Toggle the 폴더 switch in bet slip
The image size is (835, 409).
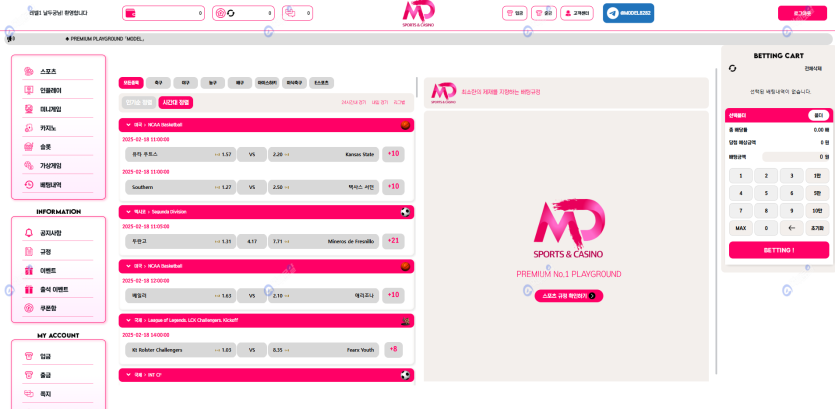pyautogui.click(x=818, y=116)
